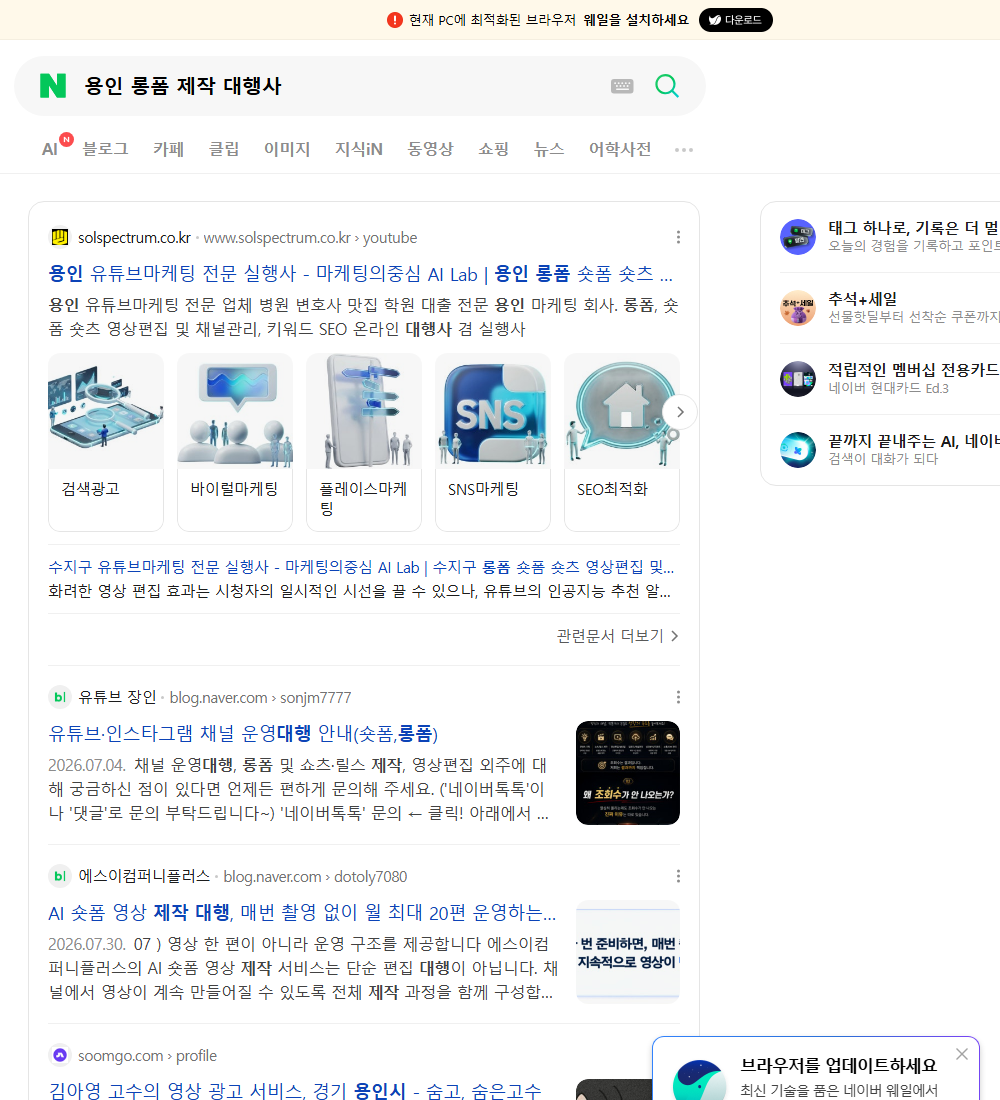This screenshot has height=1100, width=1000.
Task: Open the virtual keyboard icon in search bar
Action: coord(622,86)
